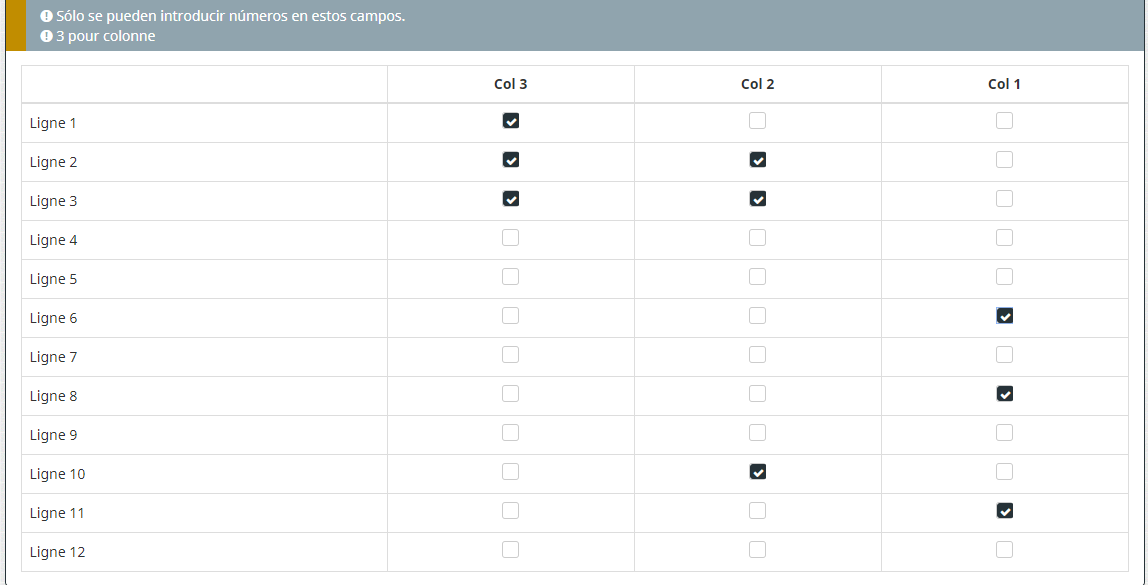This screenshot has width=1148, height=585.
Task: Click the Col 3 column header
Action: point(511,84)
